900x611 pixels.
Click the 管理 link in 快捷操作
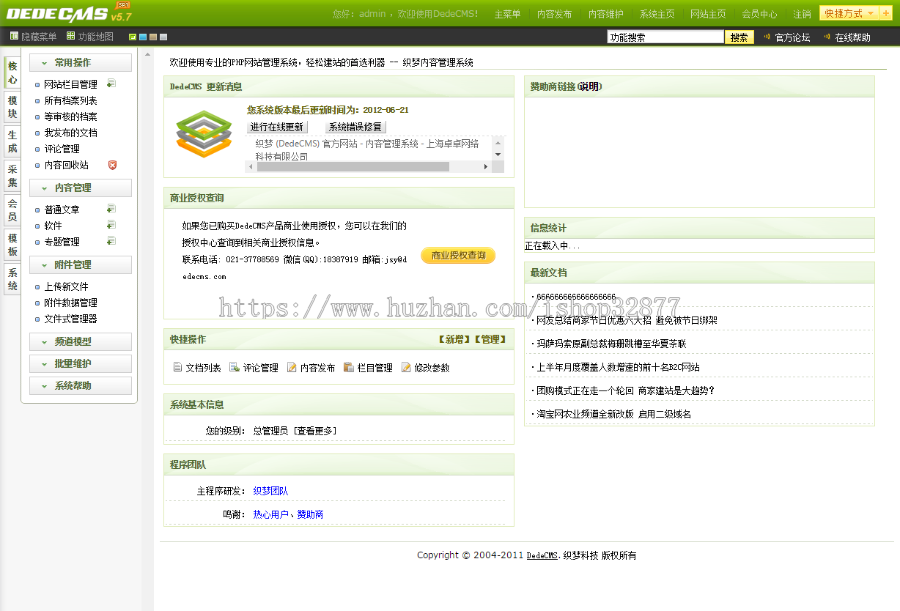tap(490, 339)
